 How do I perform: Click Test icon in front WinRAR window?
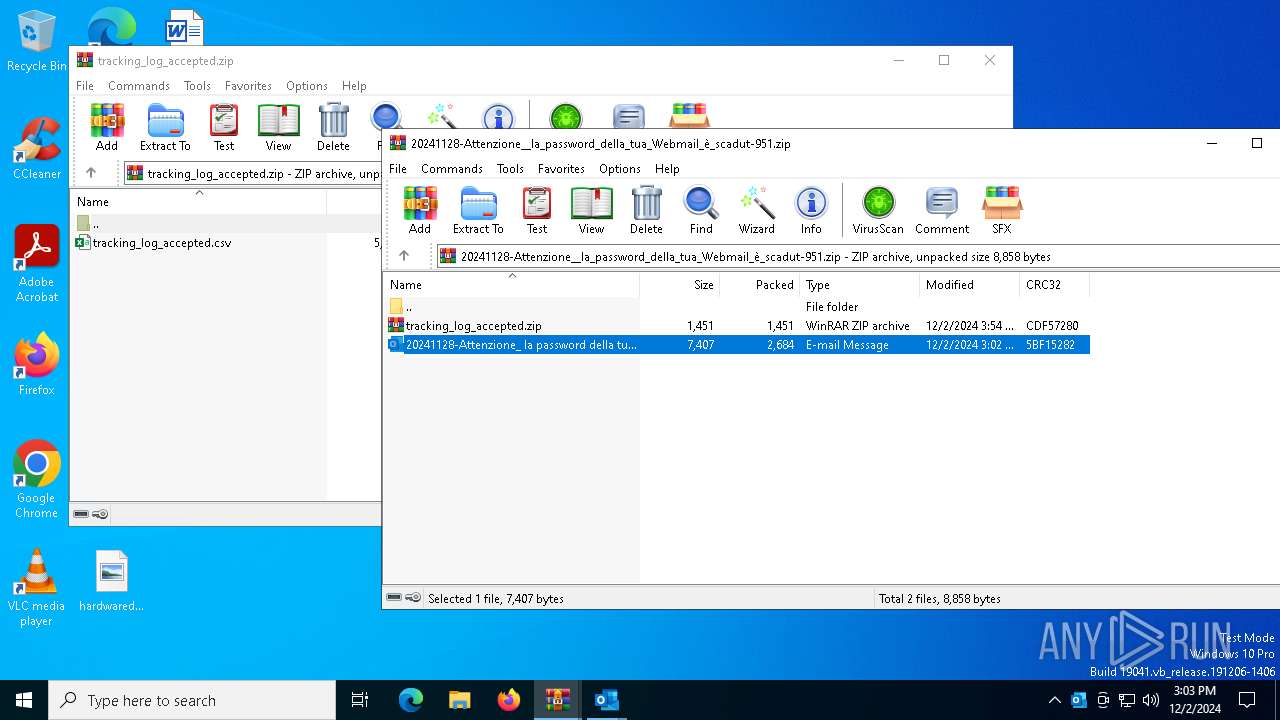[x=537, y=210]
